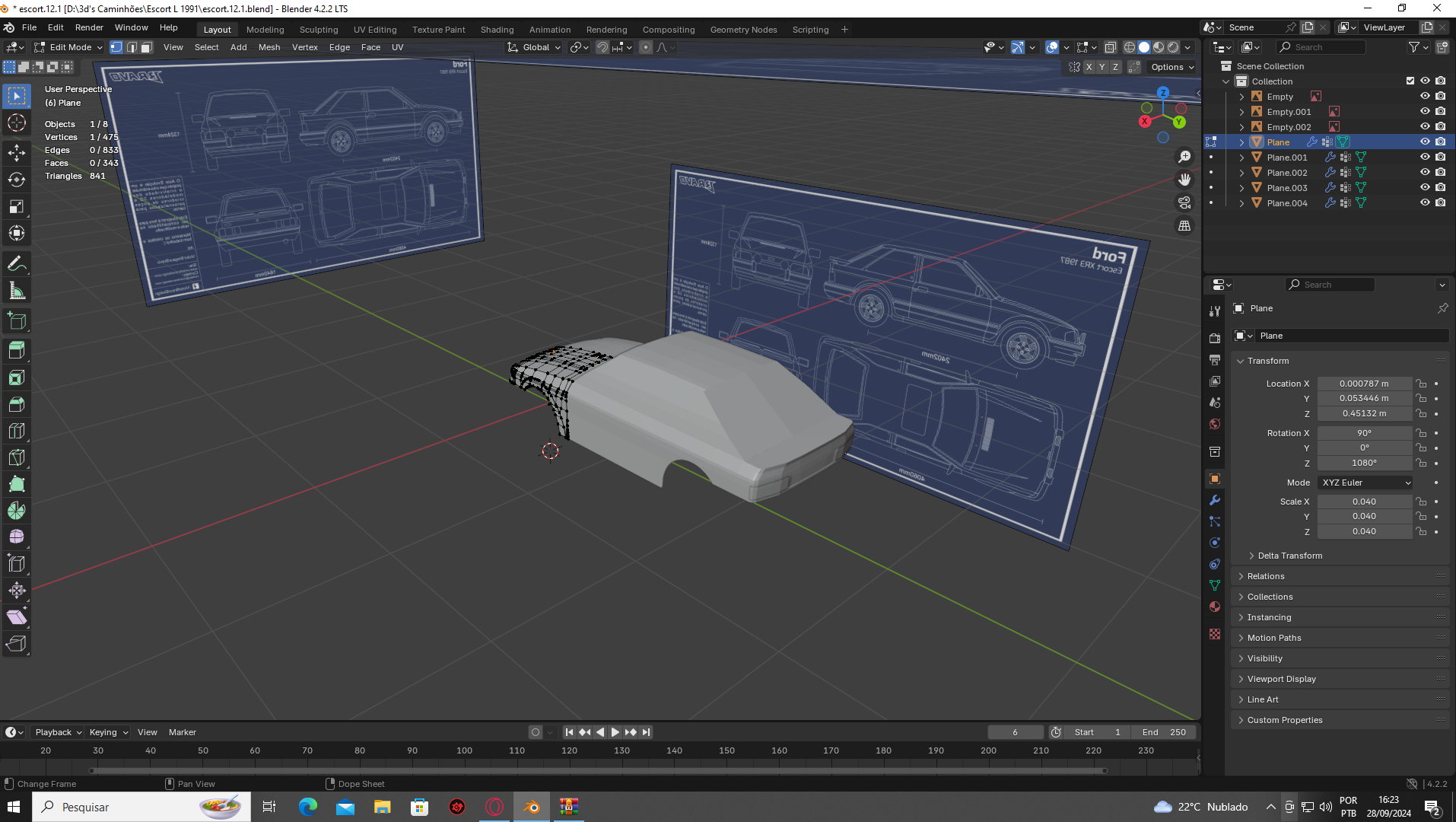Select the Rotate tool icon
Screen dimensions: 1456x822
(17, 180)
